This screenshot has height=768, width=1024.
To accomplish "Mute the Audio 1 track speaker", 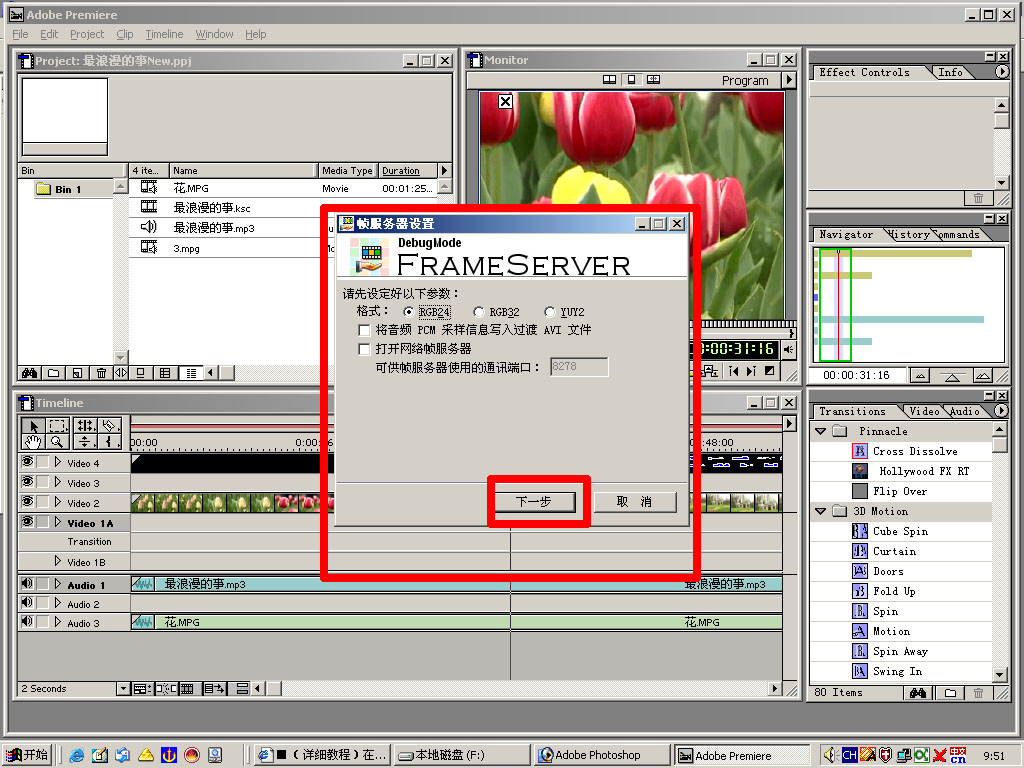I will coord(27,584).
